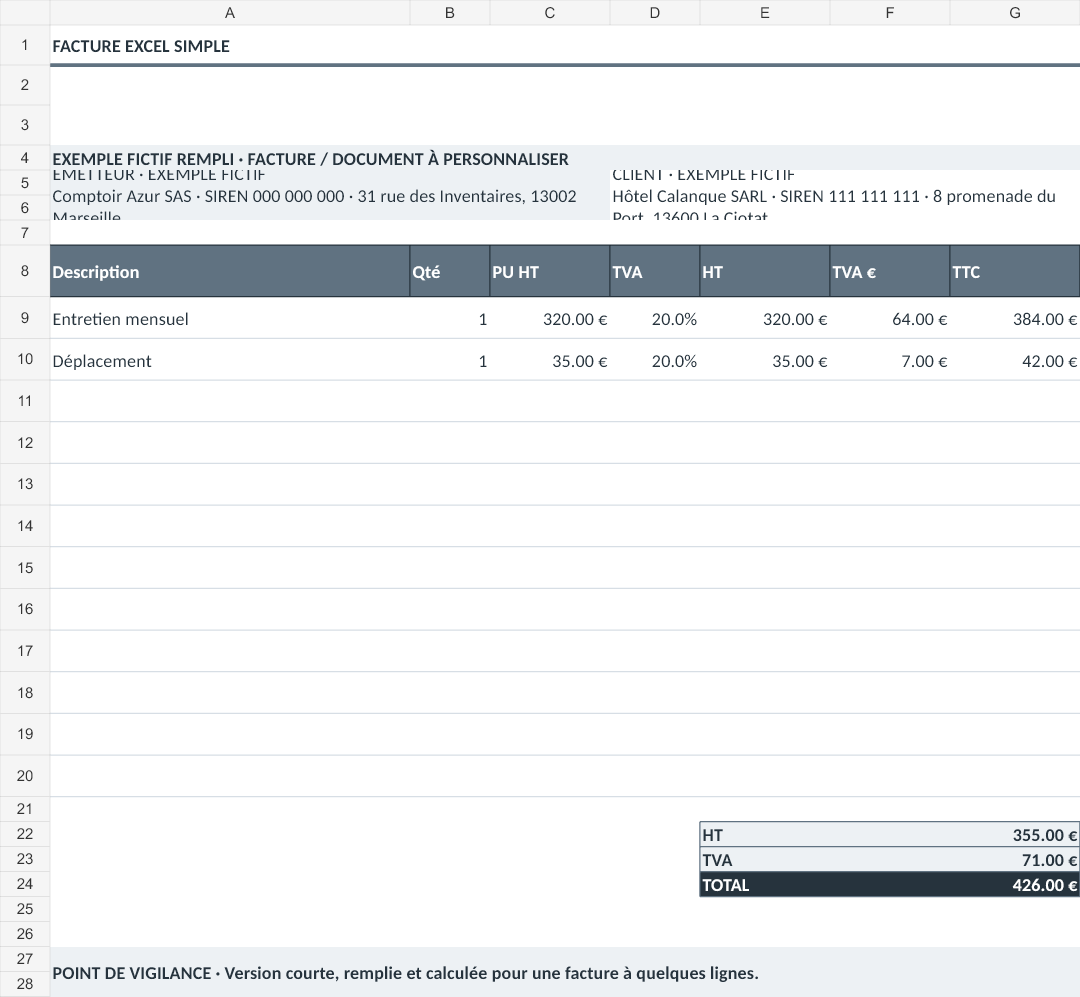Screen dimensions: 1080x997
Task: Click the 'EXEMPLE FICTIF REMPLI' heading cell
Action: pyautogui.click(x=565, y=158)
